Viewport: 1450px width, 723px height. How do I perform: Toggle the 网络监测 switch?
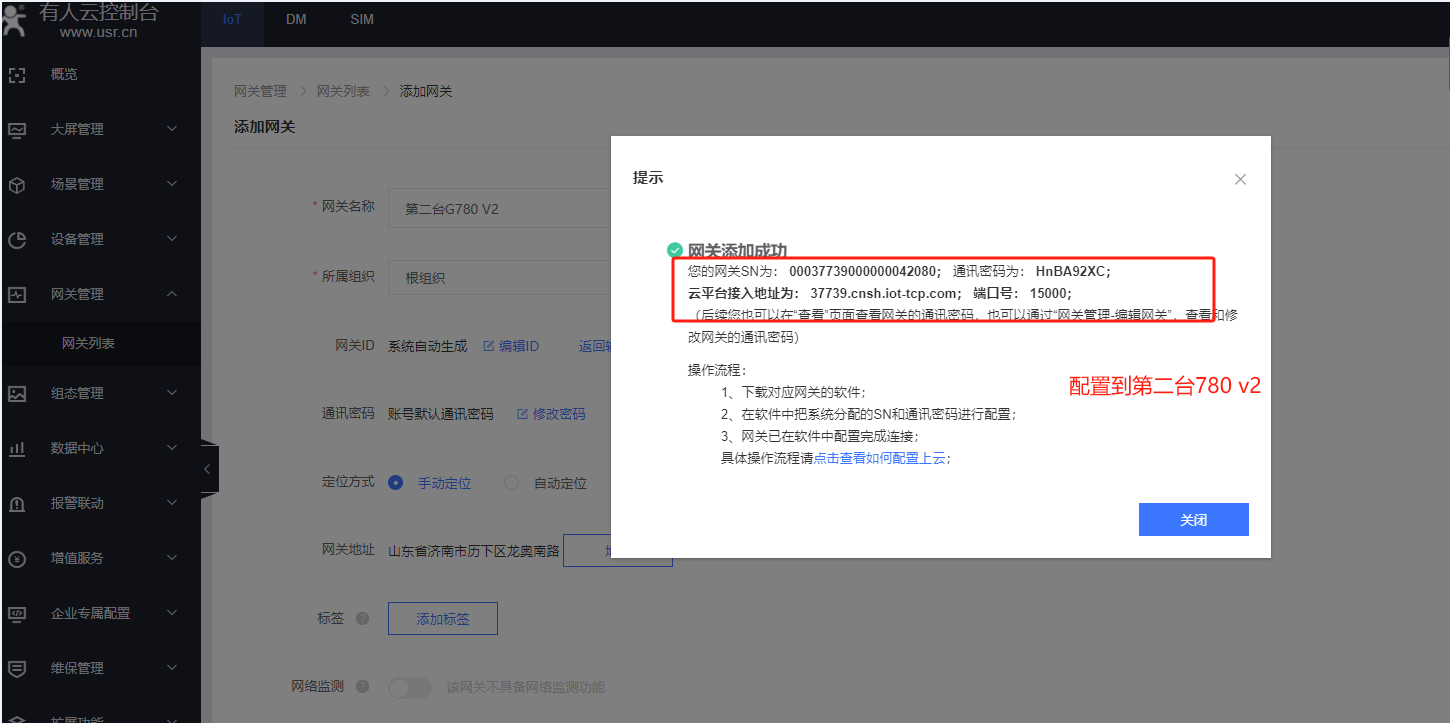point(409,687)
